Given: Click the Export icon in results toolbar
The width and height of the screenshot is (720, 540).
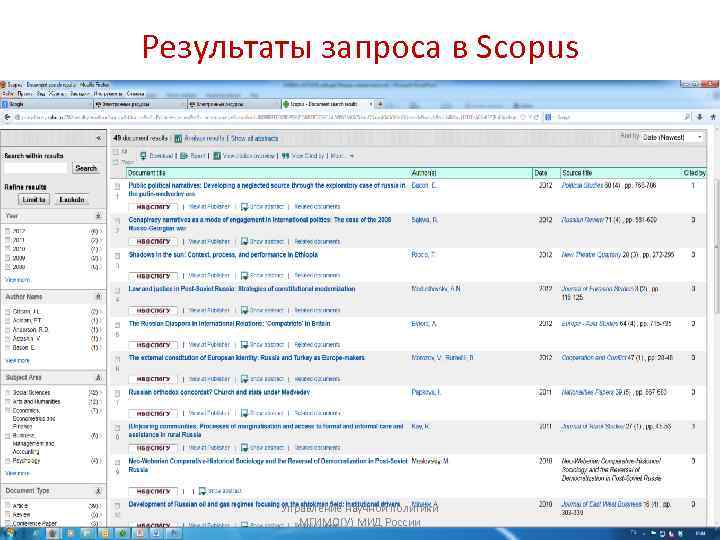Looking at the screenshot, I should (x=184, y=156).
